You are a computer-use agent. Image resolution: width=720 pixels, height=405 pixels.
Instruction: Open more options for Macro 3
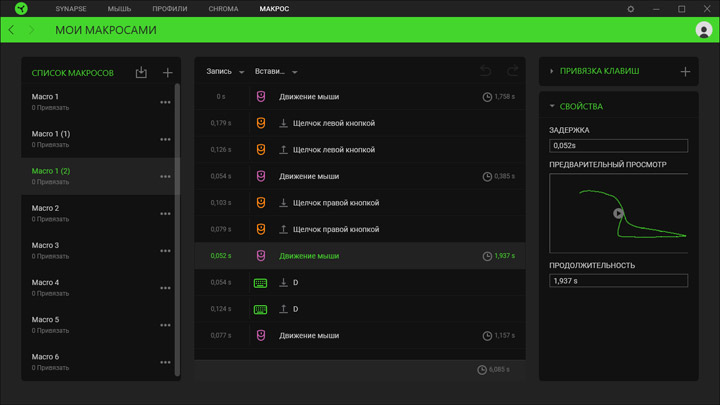pos(165,251)
